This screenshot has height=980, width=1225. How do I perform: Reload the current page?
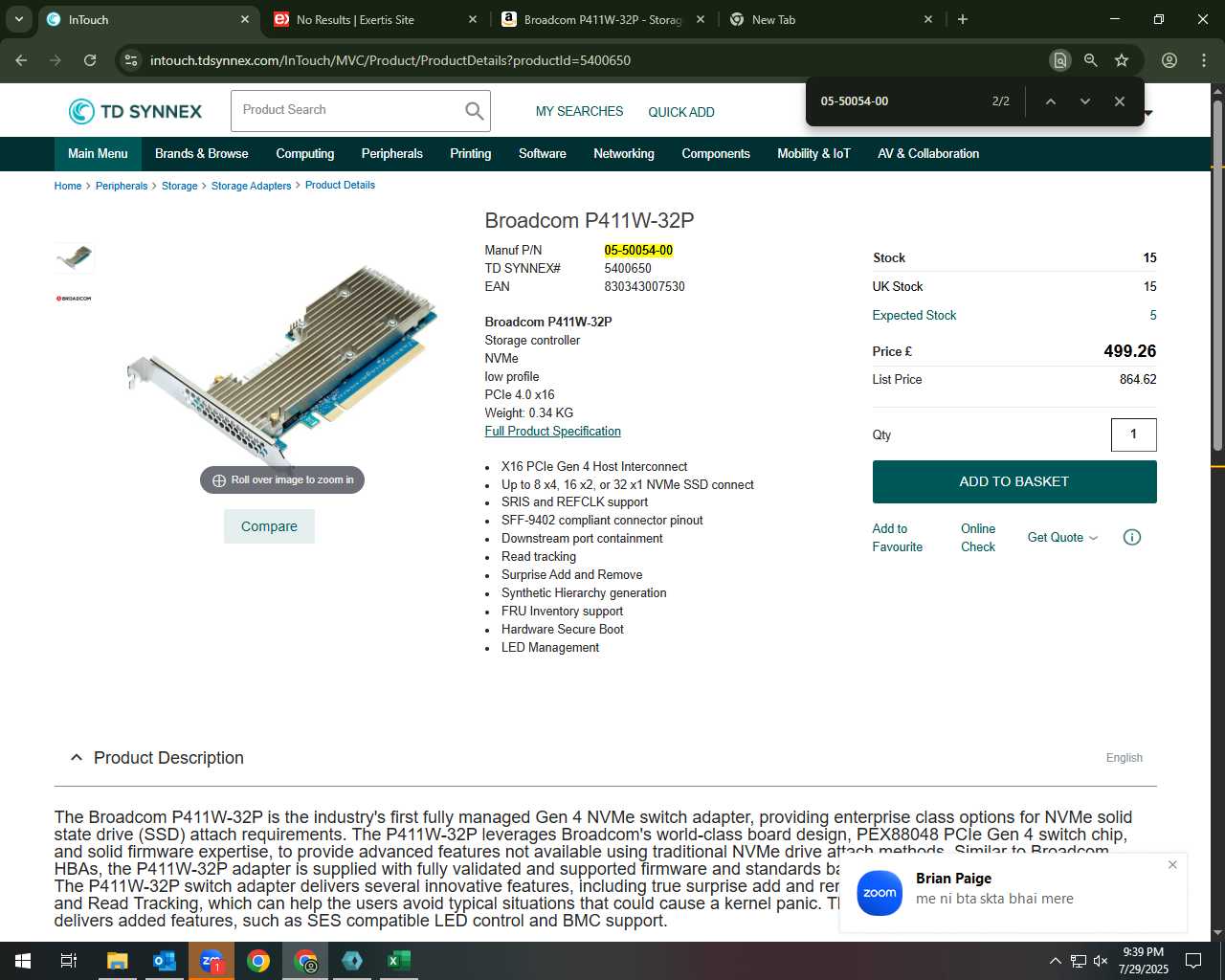click(90, 60)
